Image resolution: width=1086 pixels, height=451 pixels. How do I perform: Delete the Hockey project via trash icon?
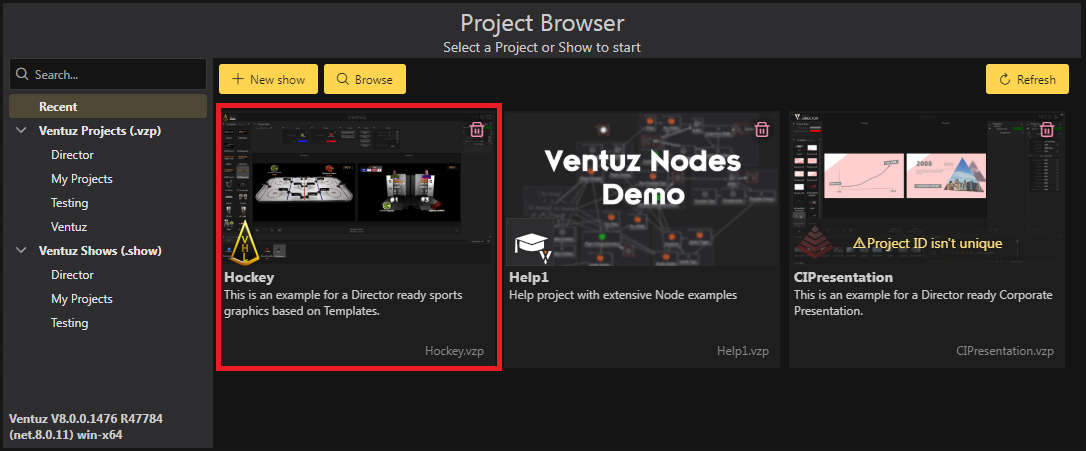click(477, 129)
